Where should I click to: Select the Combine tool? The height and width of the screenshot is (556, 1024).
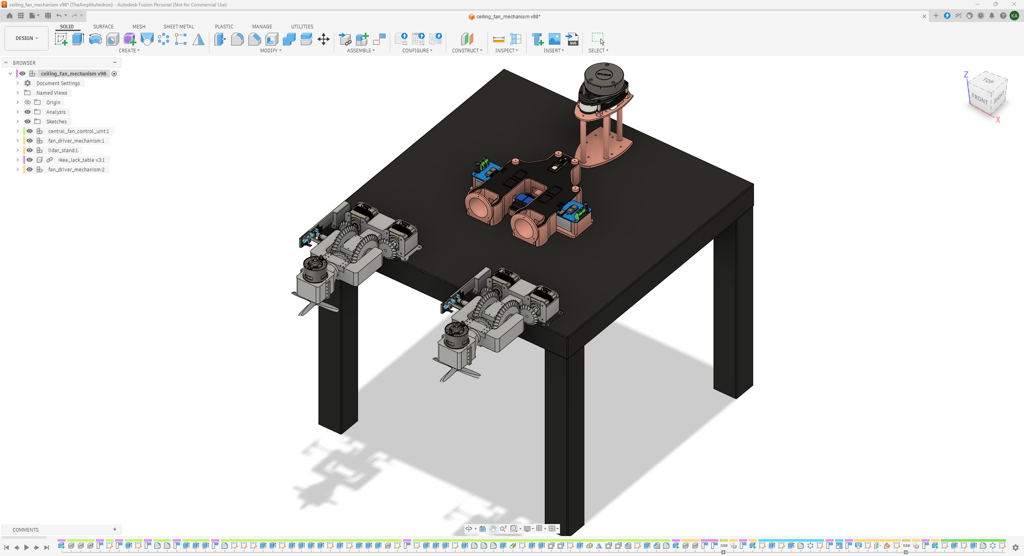tap(289, 39)
